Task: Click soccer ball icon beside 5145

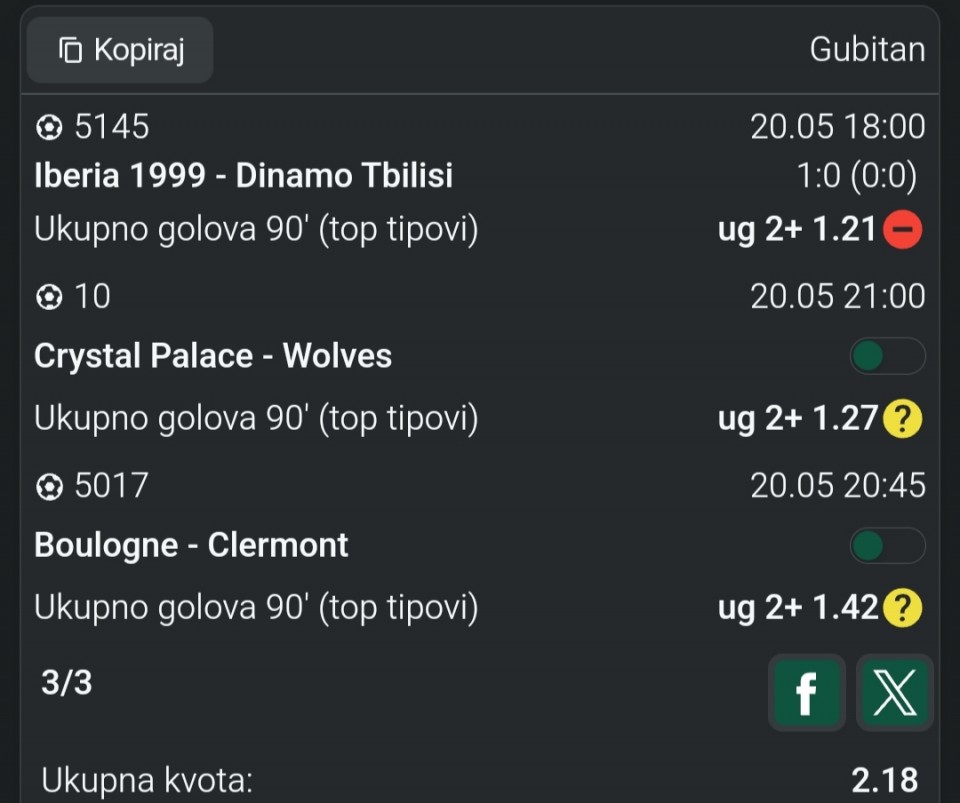Action: (49, 128)
